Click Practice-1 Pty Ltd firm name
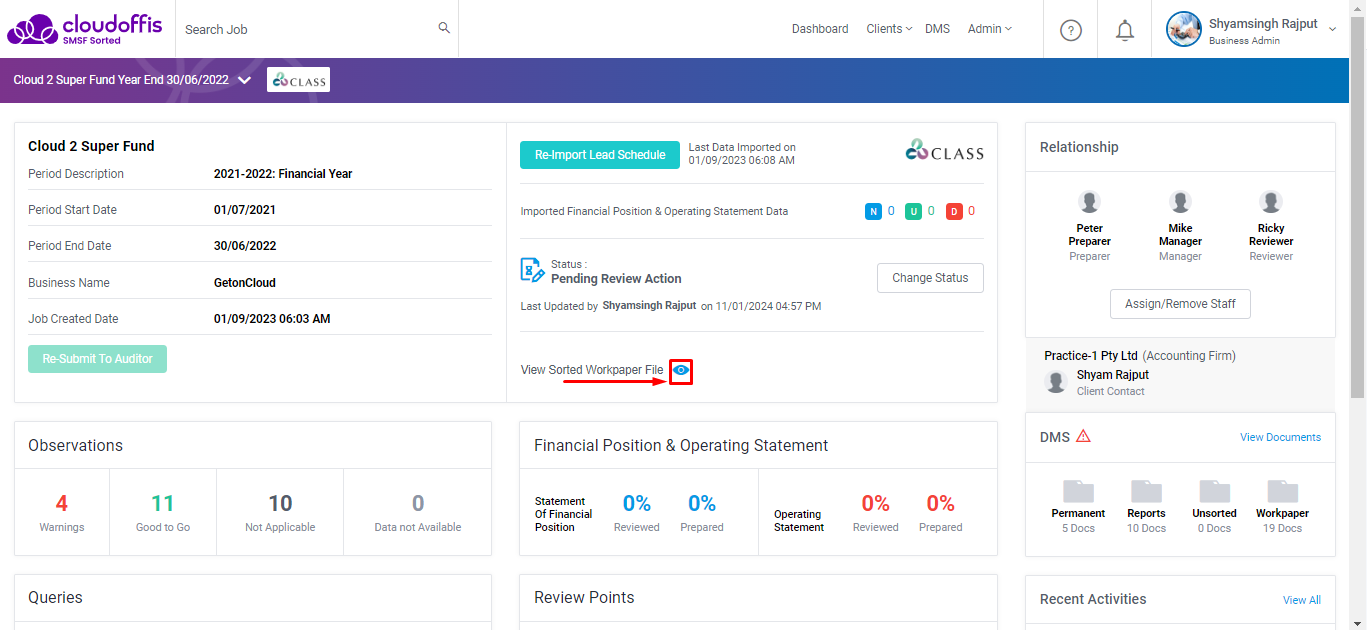 pyautogui.click(x=1091, y=356)
